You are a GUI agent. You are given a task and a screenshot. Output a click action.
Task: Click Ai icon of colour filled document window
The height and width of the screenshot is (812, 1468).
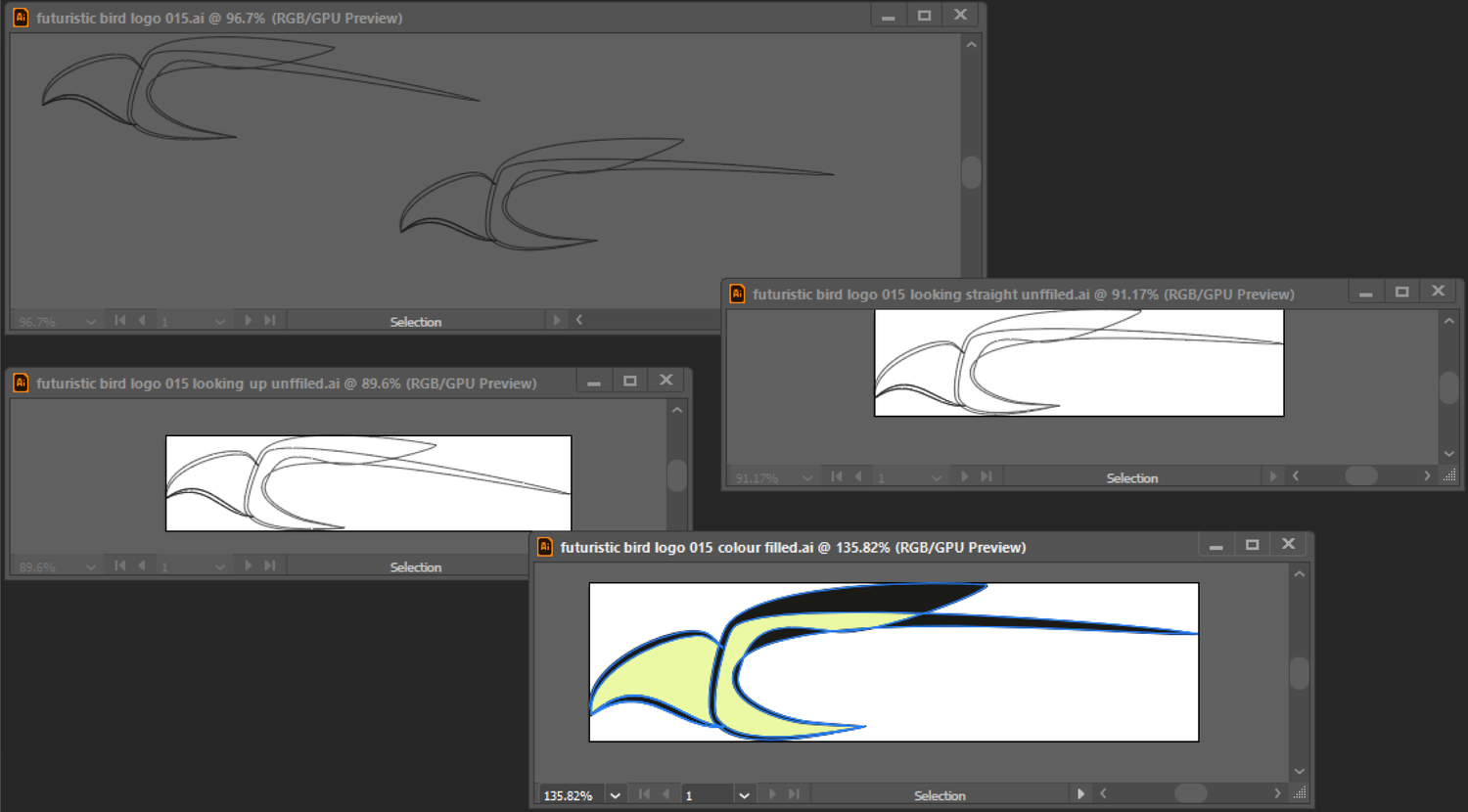click(545, 547)
